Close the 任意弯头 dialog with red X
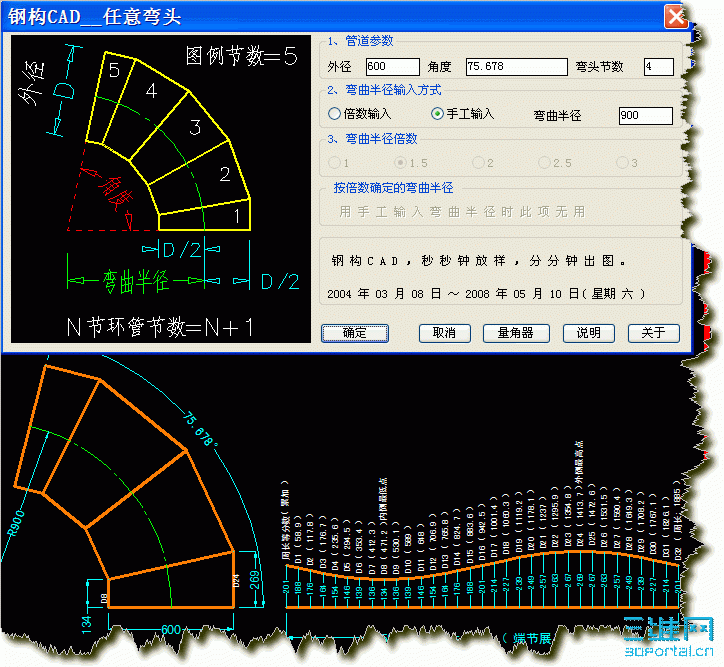Screen dimensions: 724x667 676,17
